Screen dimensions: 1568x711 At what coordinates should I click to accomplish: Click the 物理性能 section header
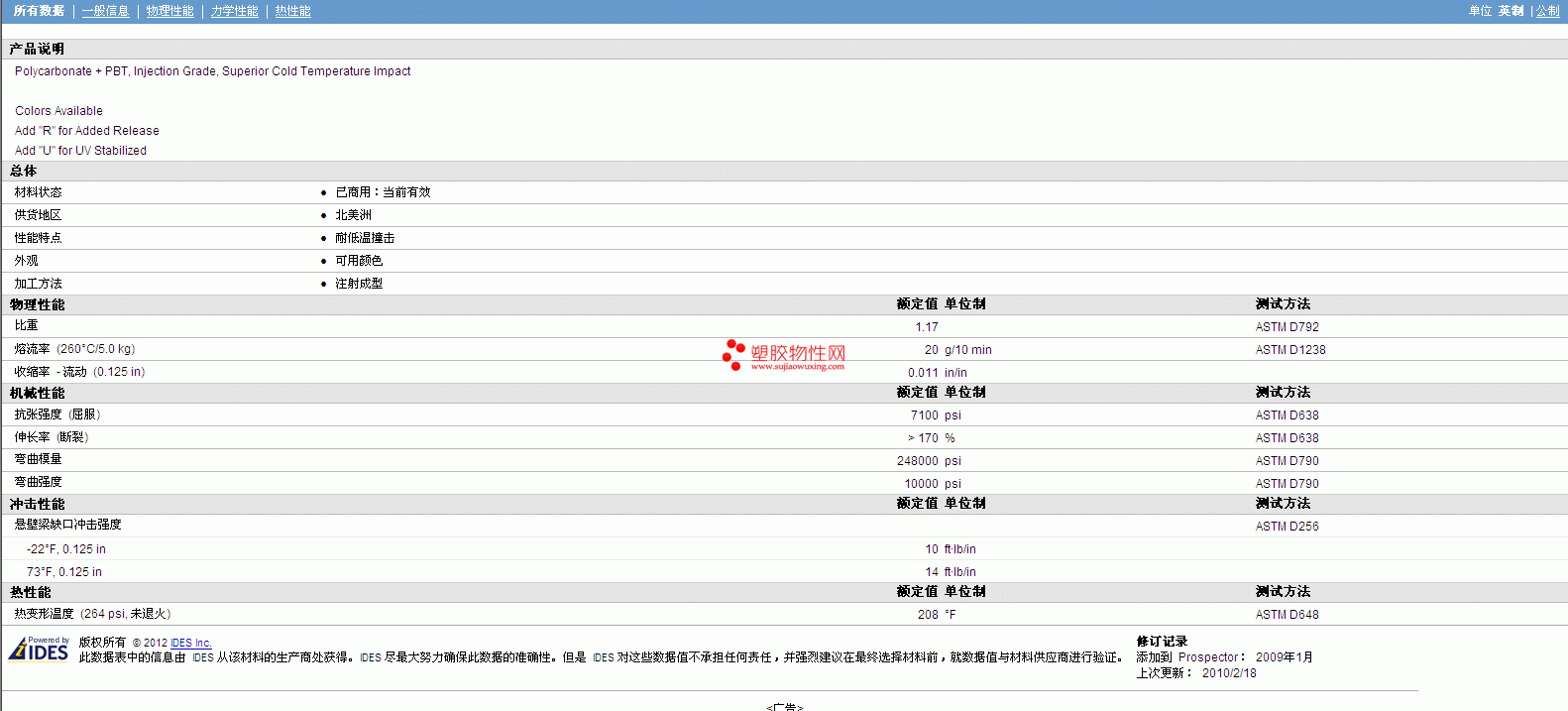coord(37,304)
